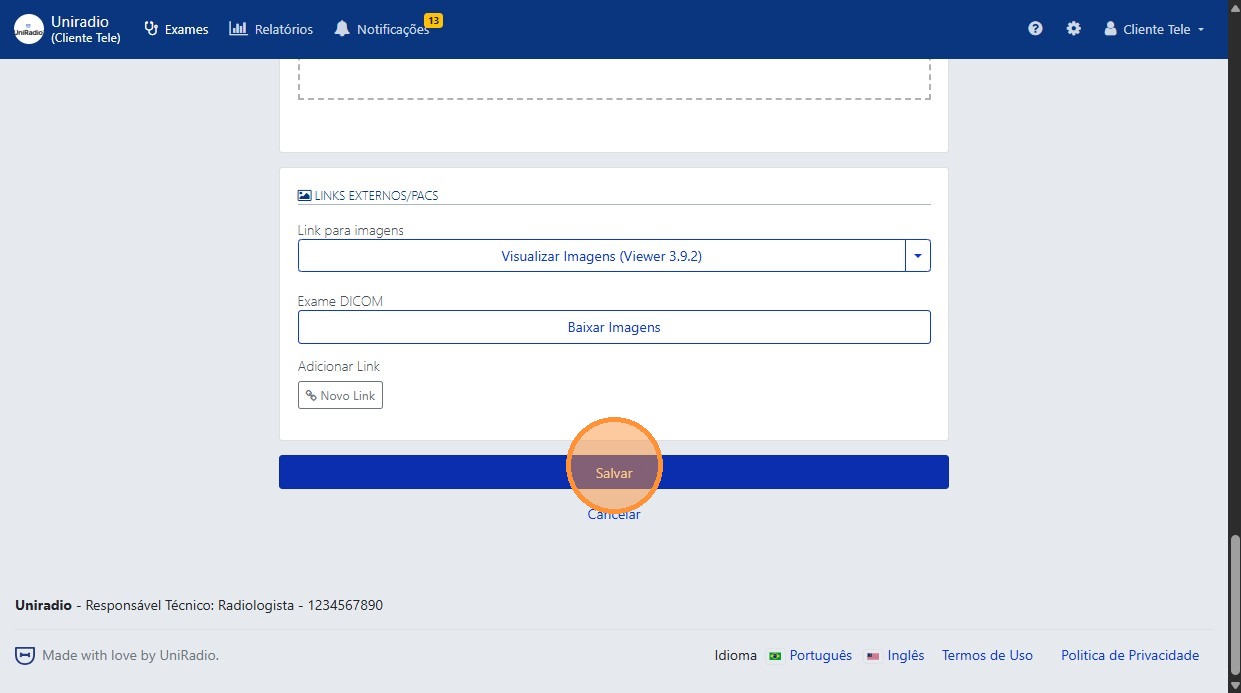This screenshot has height=693, width=1241.
Task: Click Visualizar Imagens (Viewer 3.9.2) button
Action: pos(601,256)
